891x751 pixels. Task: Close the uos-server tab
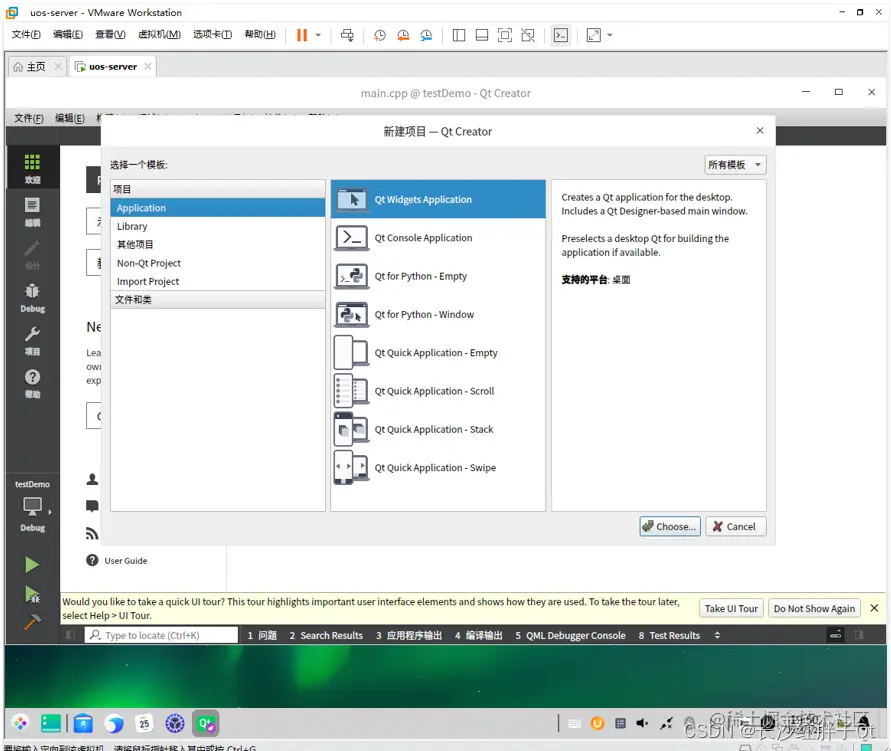148,66
